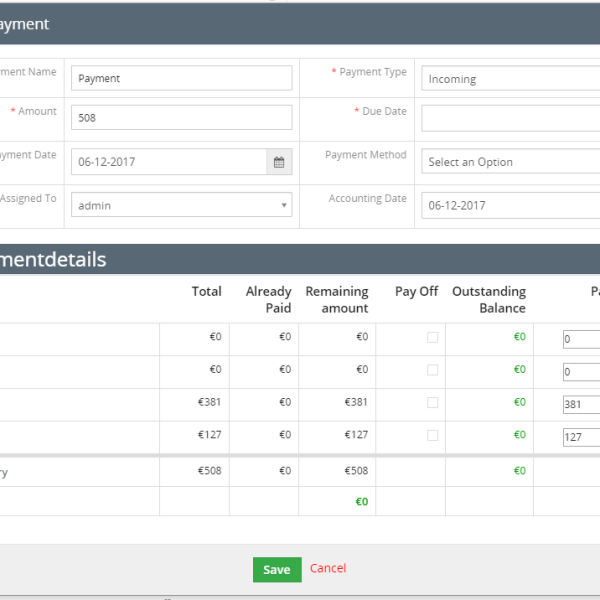
Task: Expand the Payment Type dropdown set to Incoming
Action: pyautogui.click(x=510, y=78)
